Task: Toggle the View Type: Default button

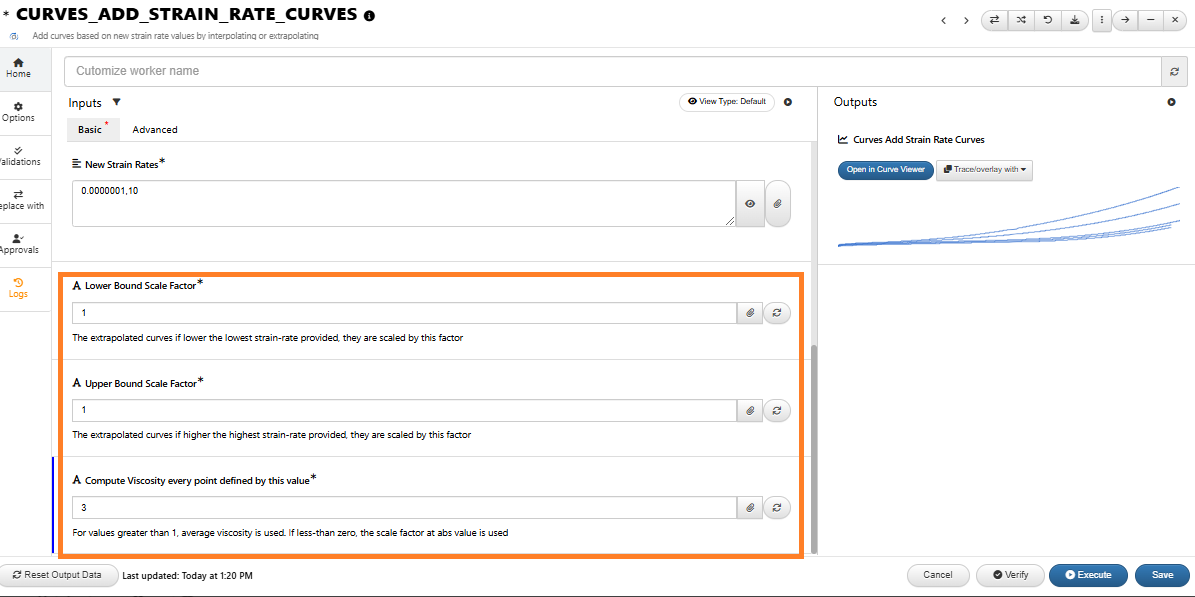Action: tap(727, 102)
